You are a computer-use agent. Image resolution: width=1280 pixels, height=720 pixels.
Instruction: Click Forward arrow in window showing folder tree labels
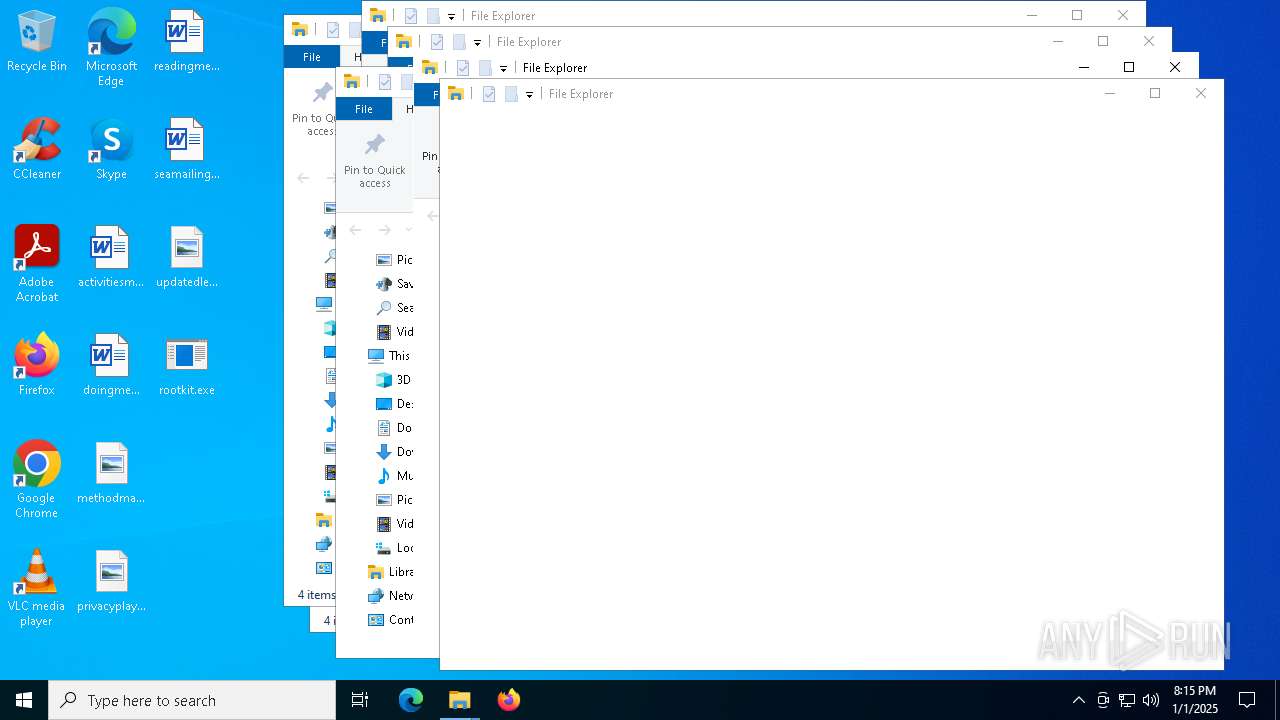pyautogui.click(x=384, y=230)
